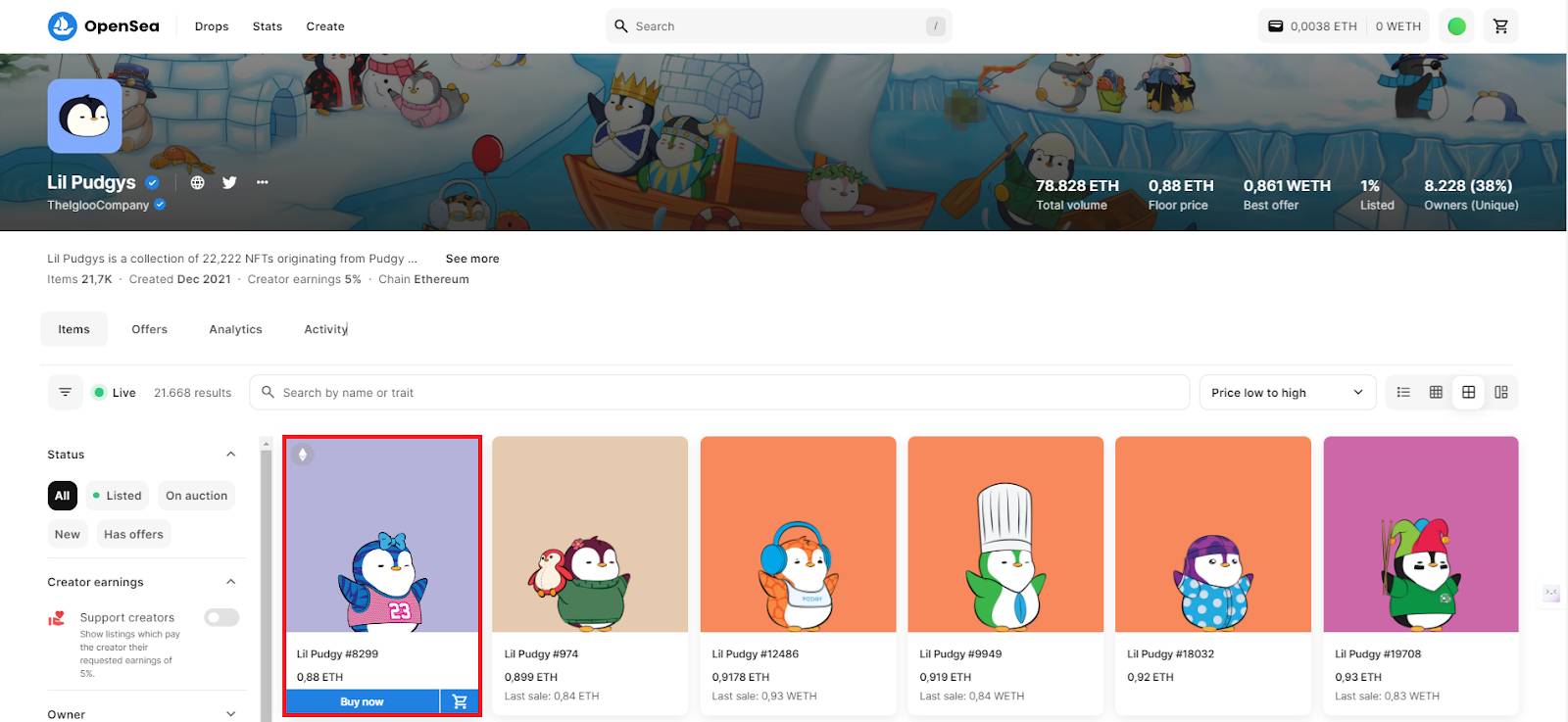Click the items list vertical scrollbar
The height and width of the screenshot is (722, 1568).
[x=266, y=584]
